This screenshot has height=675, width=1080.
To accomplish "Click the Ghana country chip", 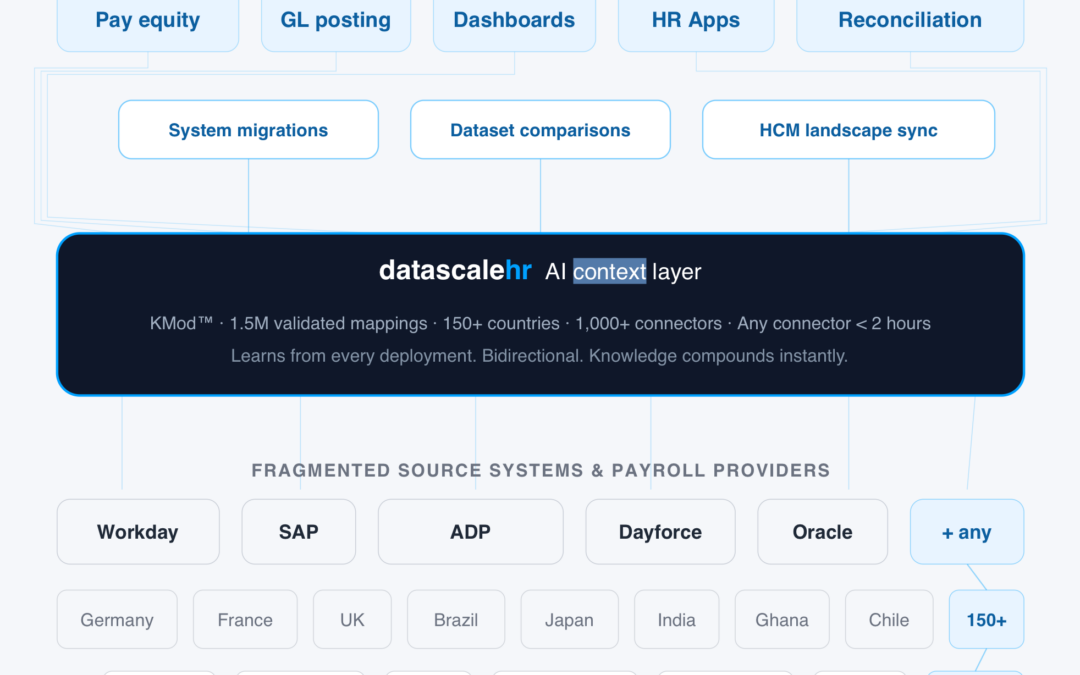I will pyautogui.click(x=781, y=619).
